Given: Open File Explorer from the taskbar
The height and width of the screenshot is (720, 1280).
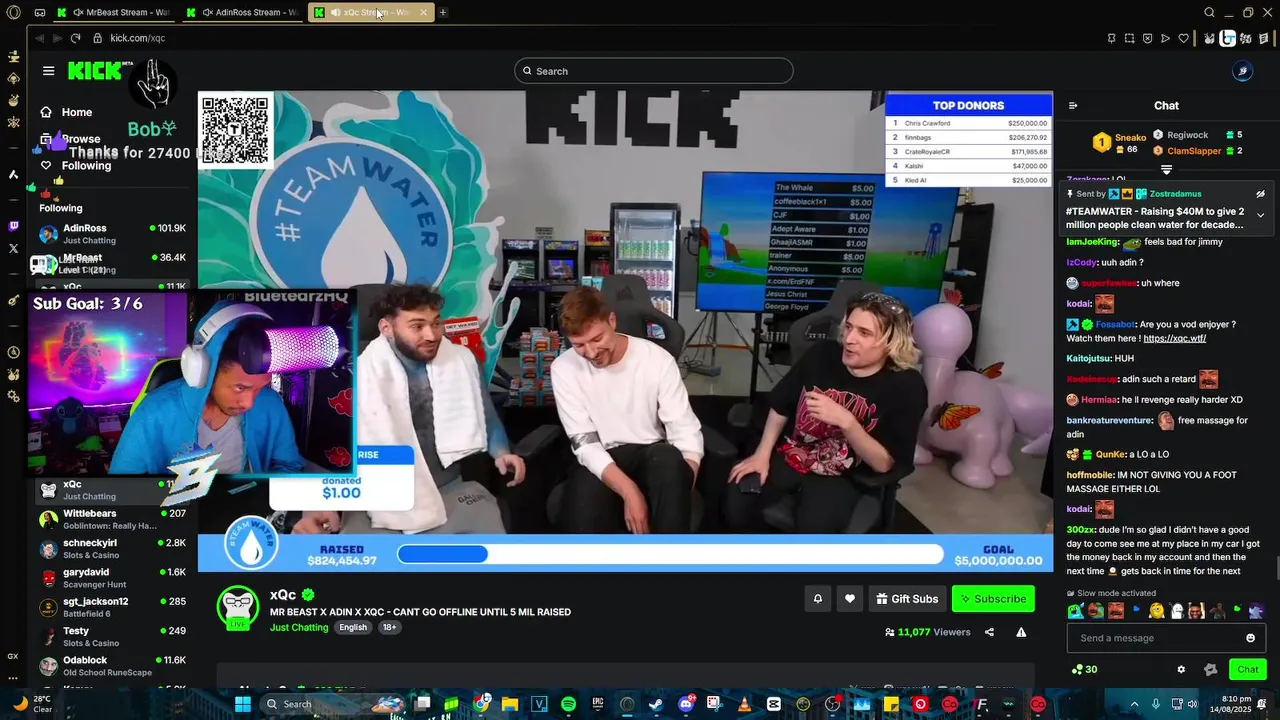Looking at the screenshot, I should pos(510,704).
